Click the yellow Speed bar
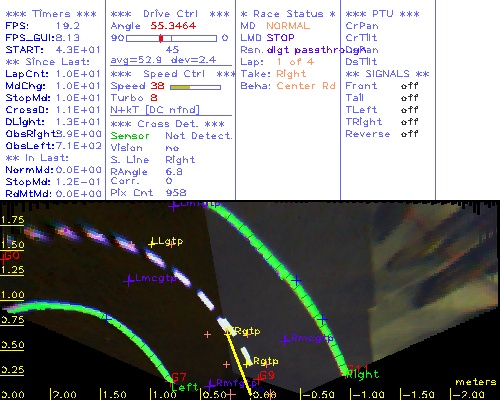The width and height of the screenshot is (500, 400). (180, 87)
